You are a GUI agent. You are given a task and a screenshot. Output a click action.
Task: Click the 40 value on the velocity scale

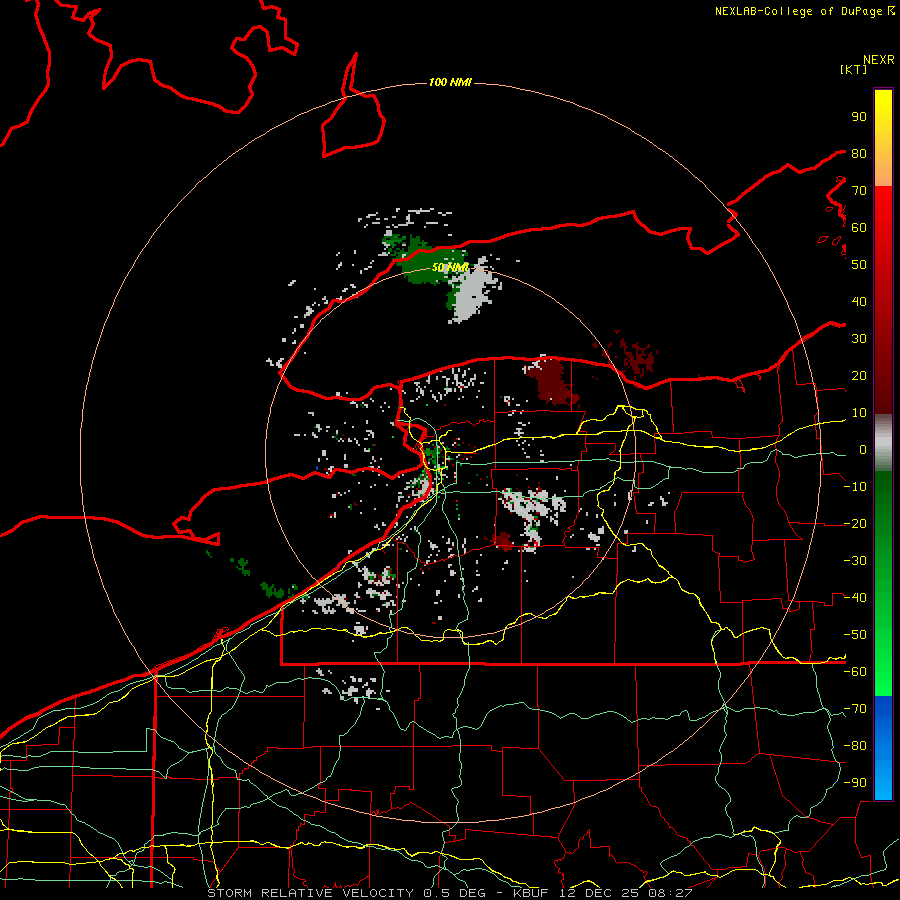859,302
